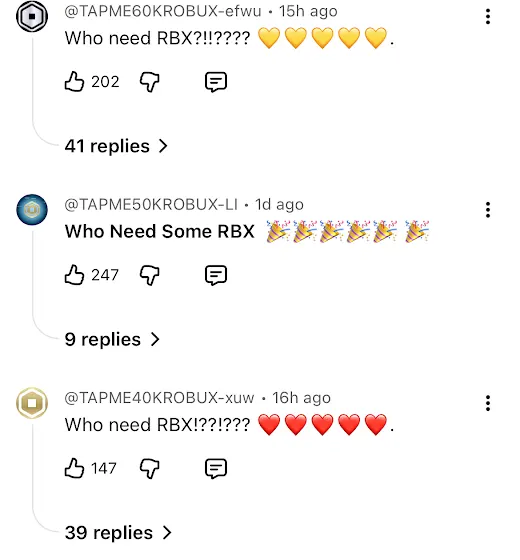The width and height of the screenshot is (520, 560).
Task: Reply to the TAPME50KROBUX-LI comment
Action: (x=216, y=275)
